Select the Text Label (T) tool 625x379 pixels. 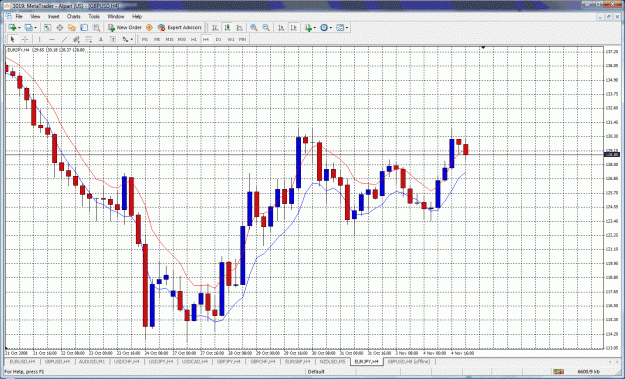[113, 39]
